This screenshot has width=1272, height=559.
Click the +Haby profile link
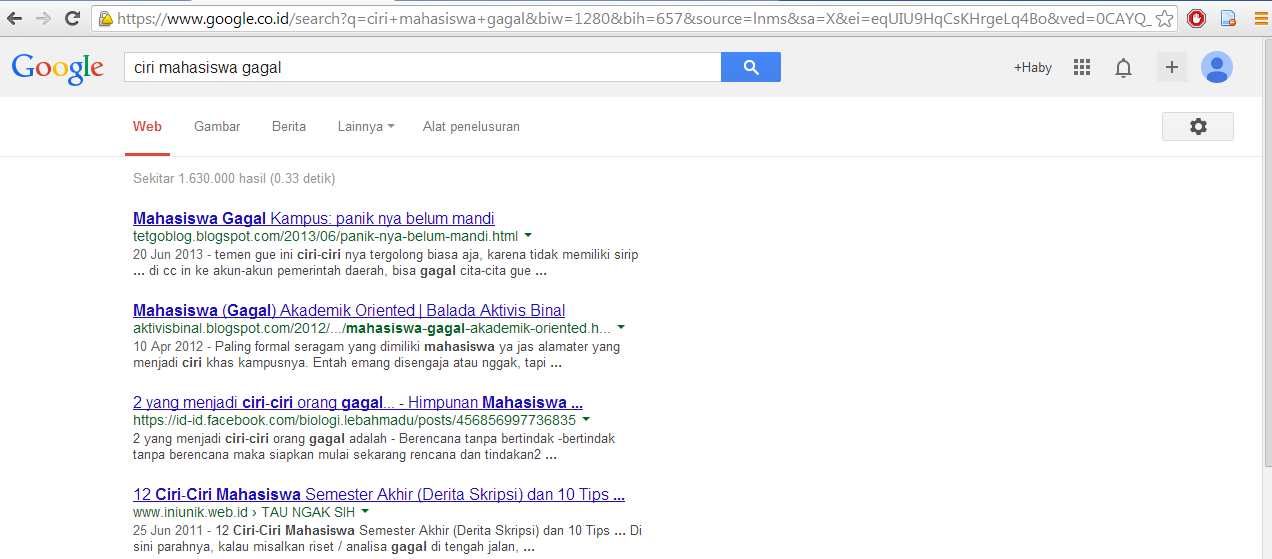click(1033, 68)
